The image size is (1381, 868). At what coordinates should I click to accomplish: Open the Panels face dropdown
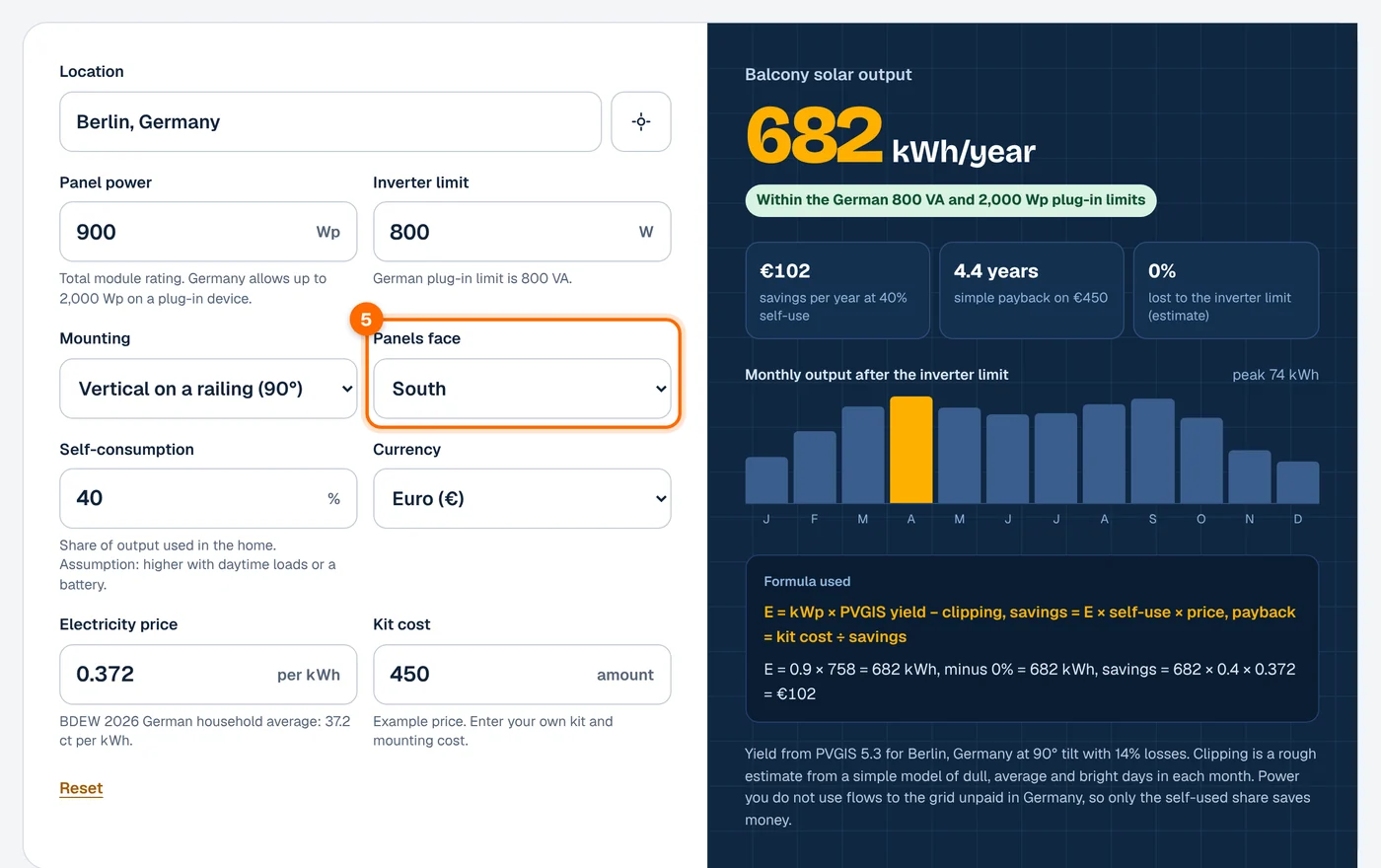[x=522, y=389]
